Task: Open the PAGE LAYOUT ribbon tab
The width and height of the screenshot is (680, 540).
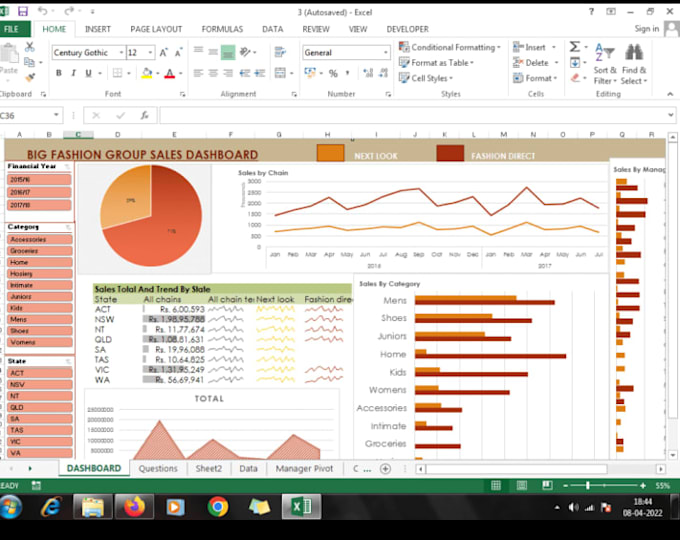Action: coord(156,29)
